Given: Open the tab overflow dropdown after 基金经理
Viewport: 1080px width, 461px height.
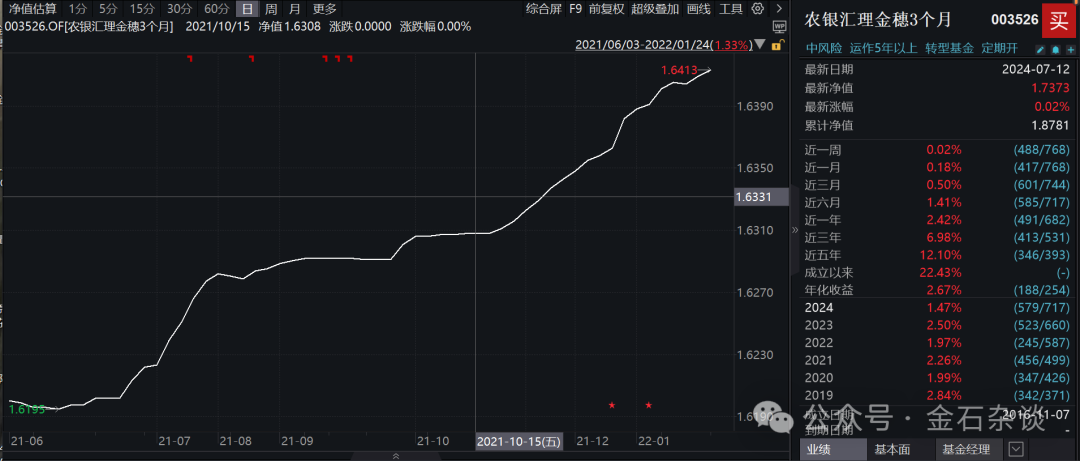Looking at the screenshot, I should [1015, 449].
